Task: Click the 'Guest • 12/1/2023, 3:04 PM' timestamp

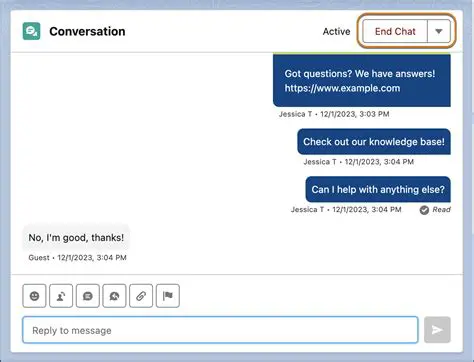Action: click(x=77, y=258)
